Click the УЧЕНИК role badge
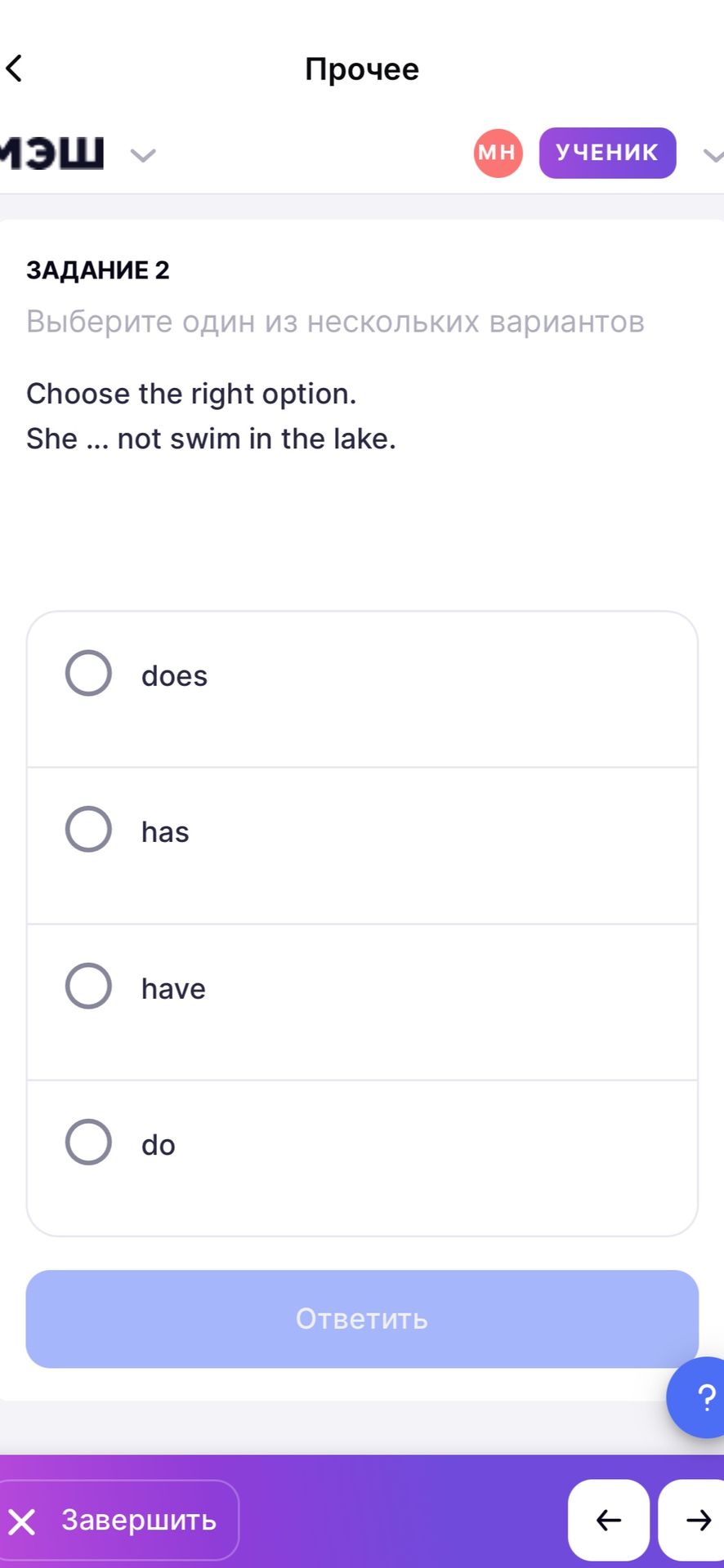 pos(607,153)
